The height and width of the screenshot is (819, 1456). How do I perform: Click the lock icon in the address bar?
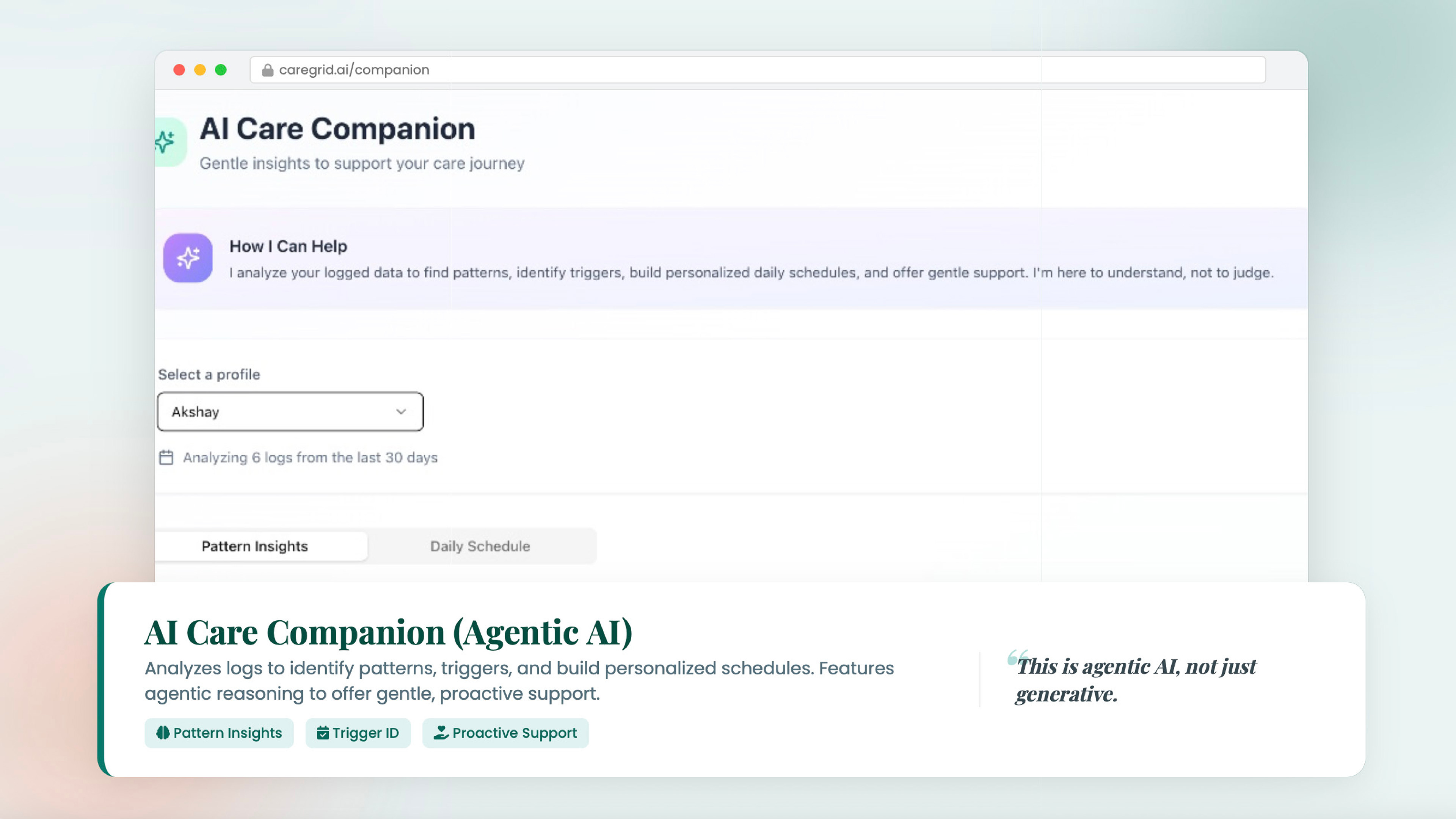click(267, 70)
